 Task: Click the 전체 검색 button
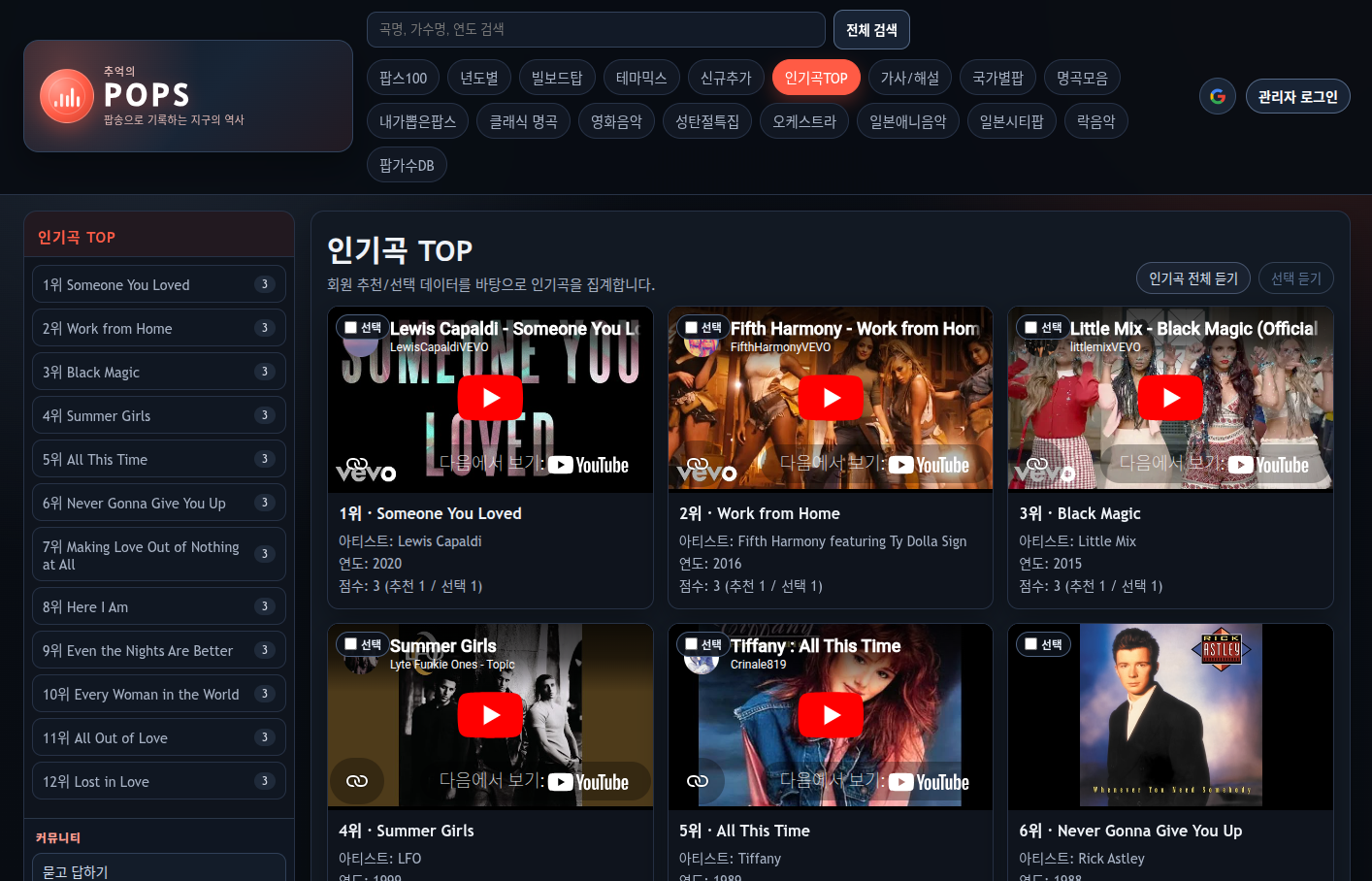click(870, 29)
